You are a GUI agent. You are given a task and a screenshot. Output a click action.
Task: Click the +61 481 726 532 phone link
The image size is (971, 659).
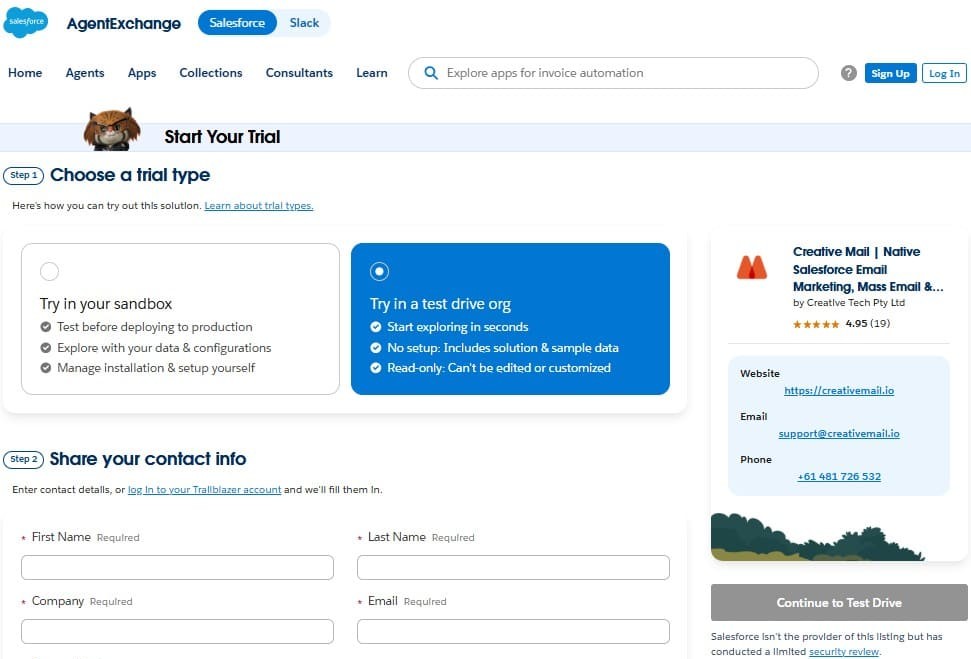coord(838,477)
